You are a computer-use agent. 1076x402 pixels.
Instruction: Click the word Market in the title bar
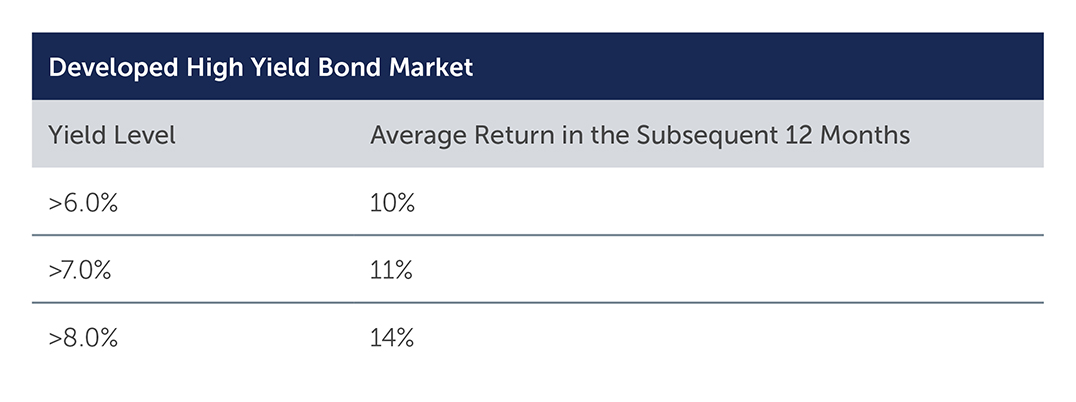point(433,67)
